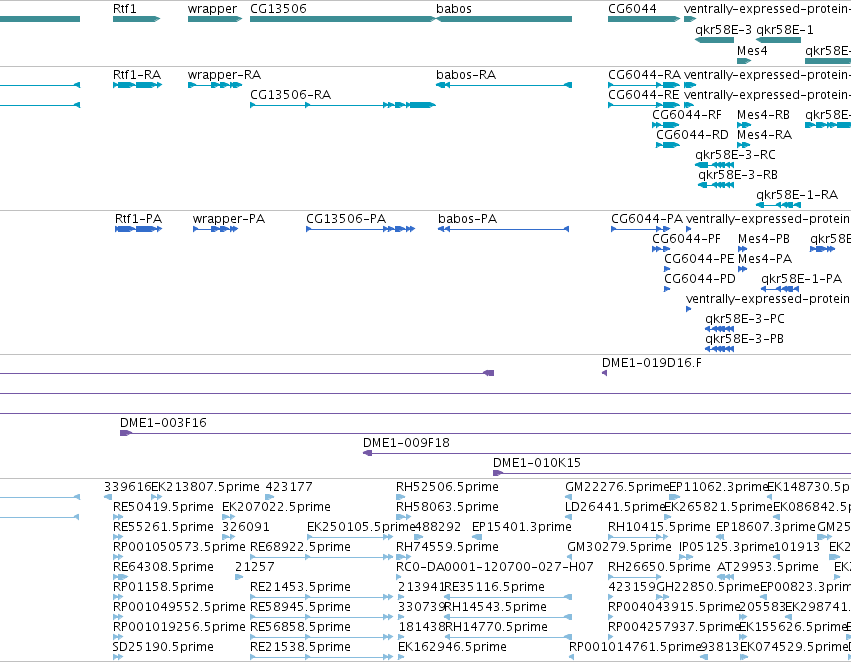851x662 pixels.
Task: Click the CG6044 gene label
Action: [632, 9]
